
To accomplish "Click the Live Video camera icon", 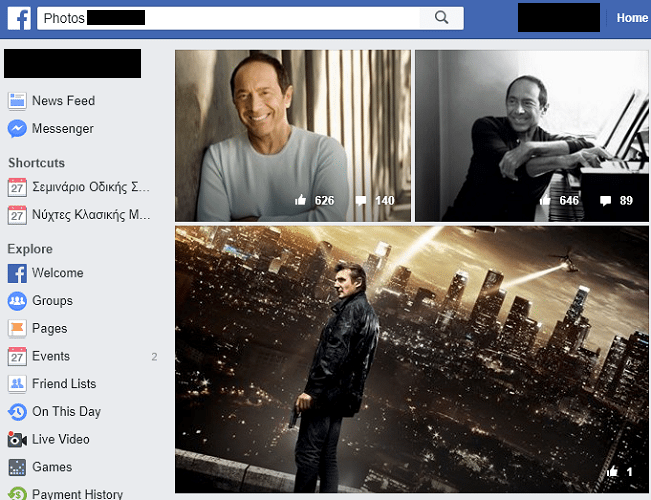I will click(17, 439).
